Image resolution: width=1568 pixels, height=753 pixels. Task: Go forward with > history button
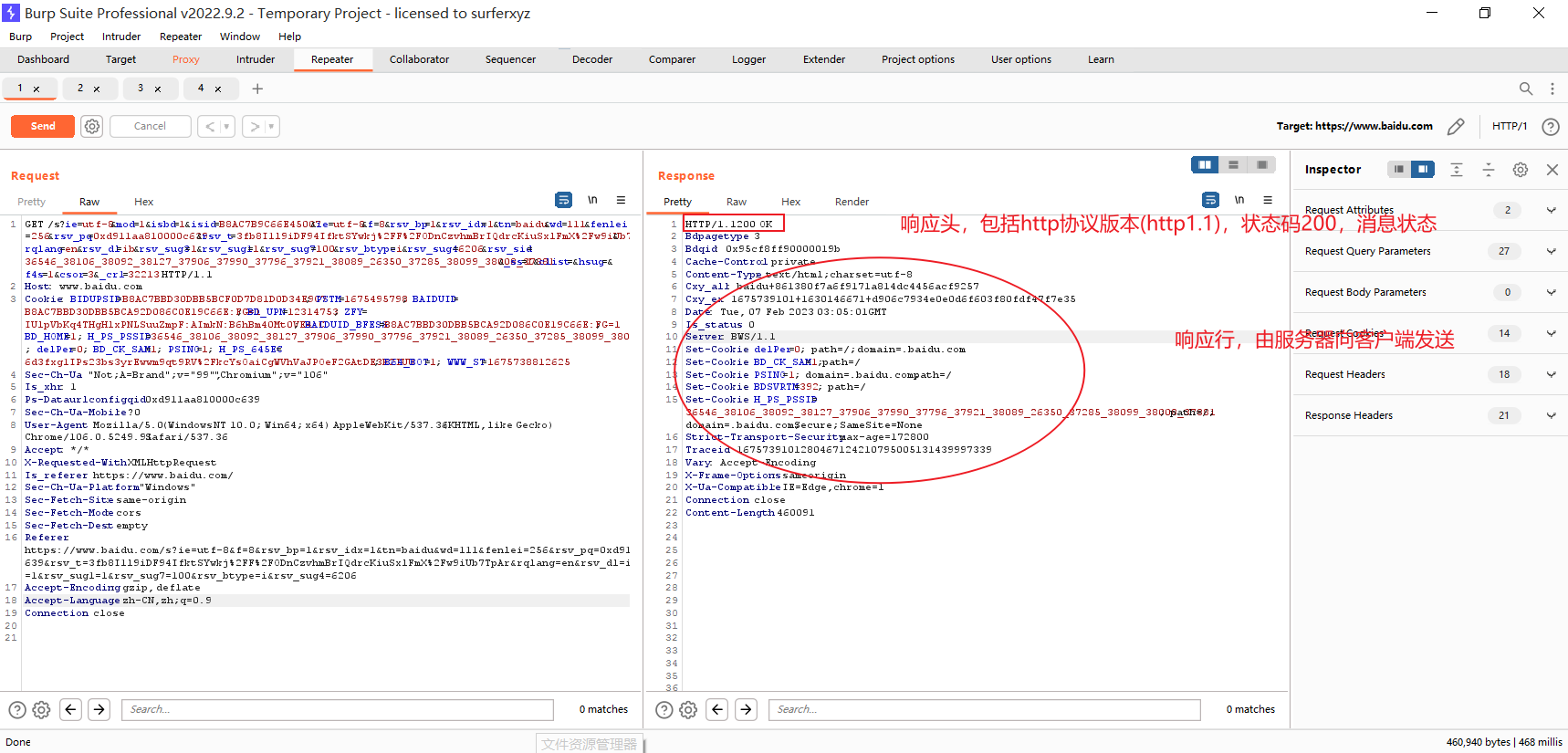click(x=255, y=126)
